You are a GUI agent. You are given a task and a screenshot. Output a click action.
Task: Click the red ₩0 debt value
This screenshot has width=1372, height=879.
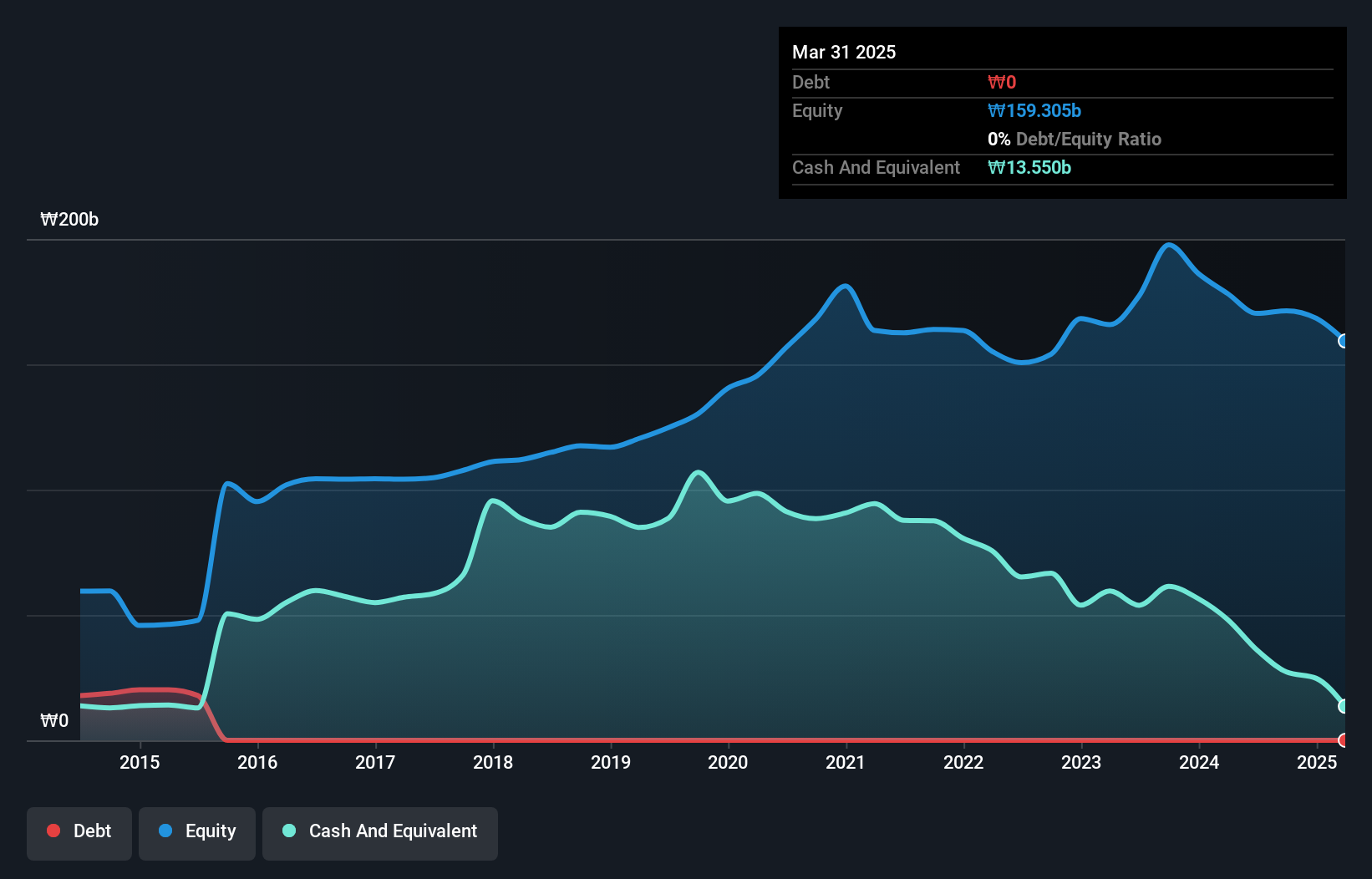1002,82
